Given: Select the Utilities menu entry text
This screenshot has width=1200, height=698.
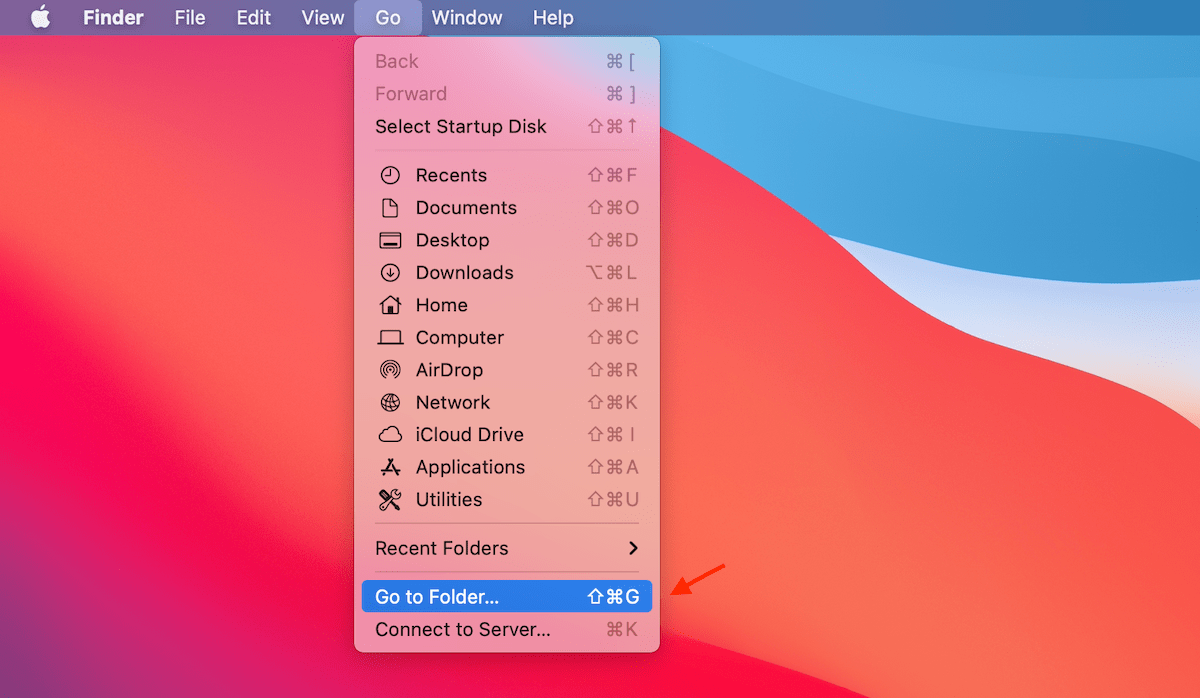Looking at the screenshot, I should [449, 500].
